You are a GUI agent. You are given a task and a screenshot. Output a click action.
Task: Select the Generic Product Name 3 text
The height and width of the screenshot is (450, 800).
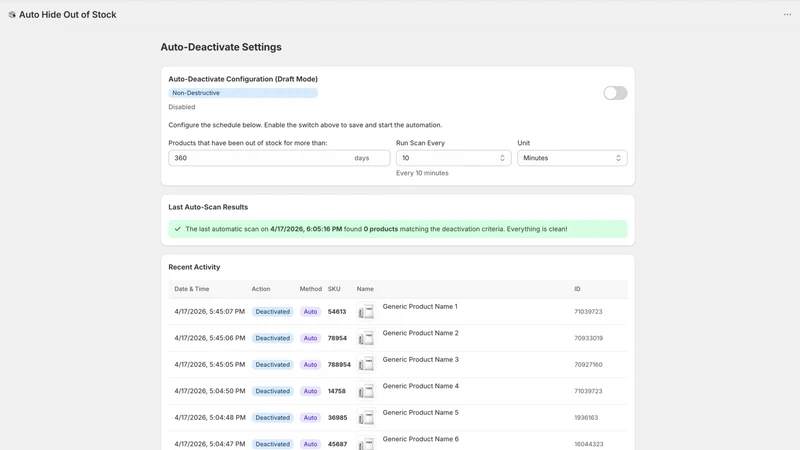coord(420,360)
